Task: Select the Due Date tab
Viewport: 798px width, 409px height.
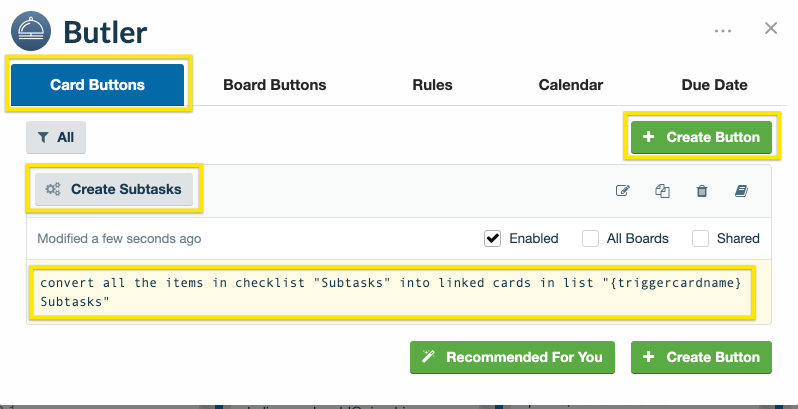Action: 715,85
